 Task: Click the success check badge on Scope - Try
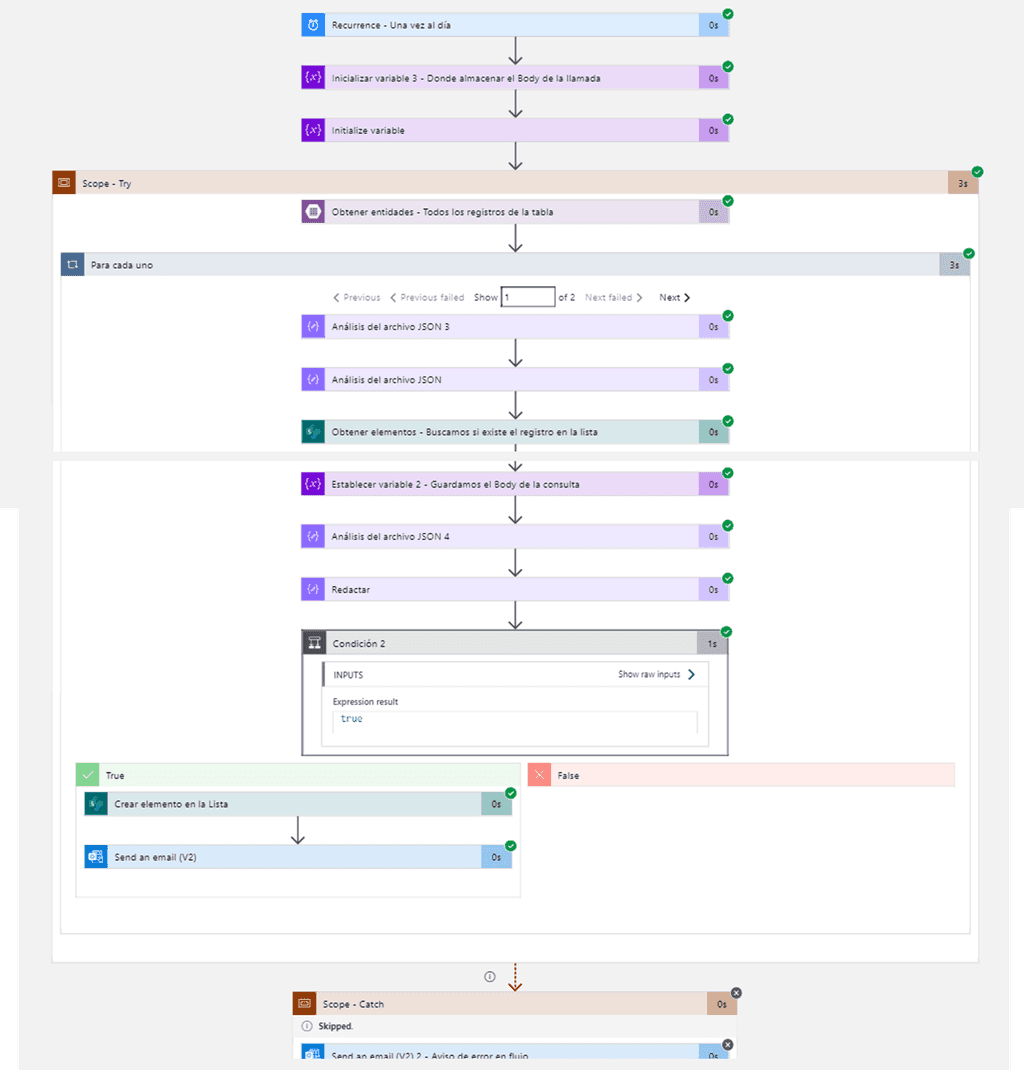coord(978,172)
